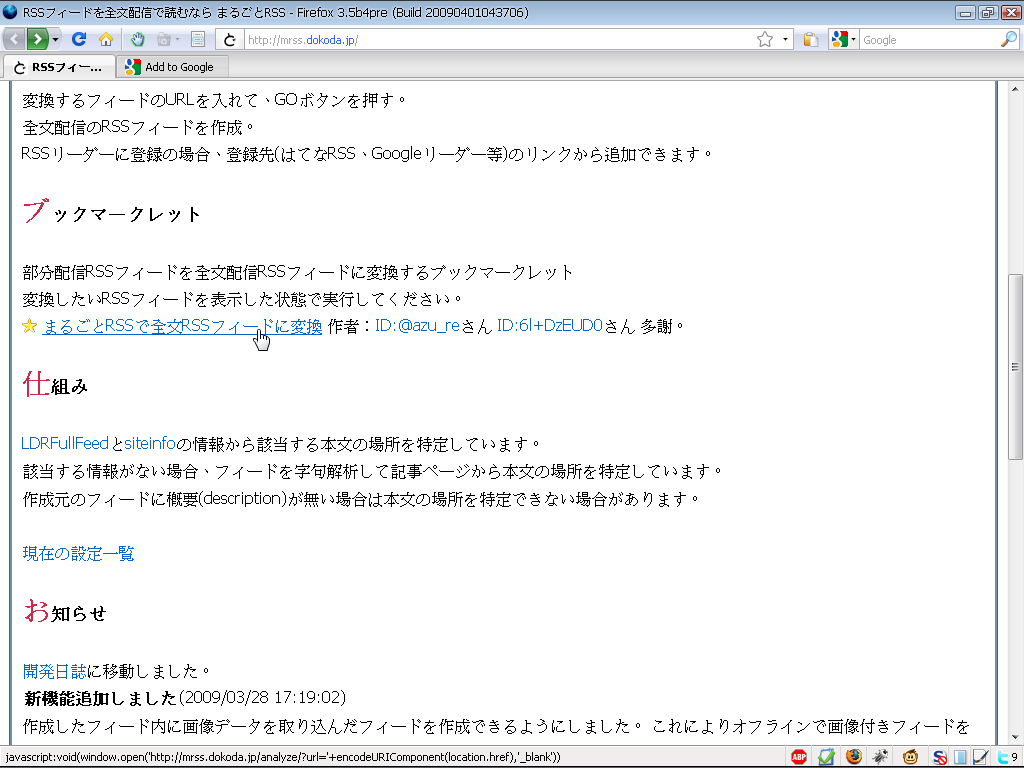Open the ID:@azu_re author link
The image size is (1024, 768).
[417, 326]
